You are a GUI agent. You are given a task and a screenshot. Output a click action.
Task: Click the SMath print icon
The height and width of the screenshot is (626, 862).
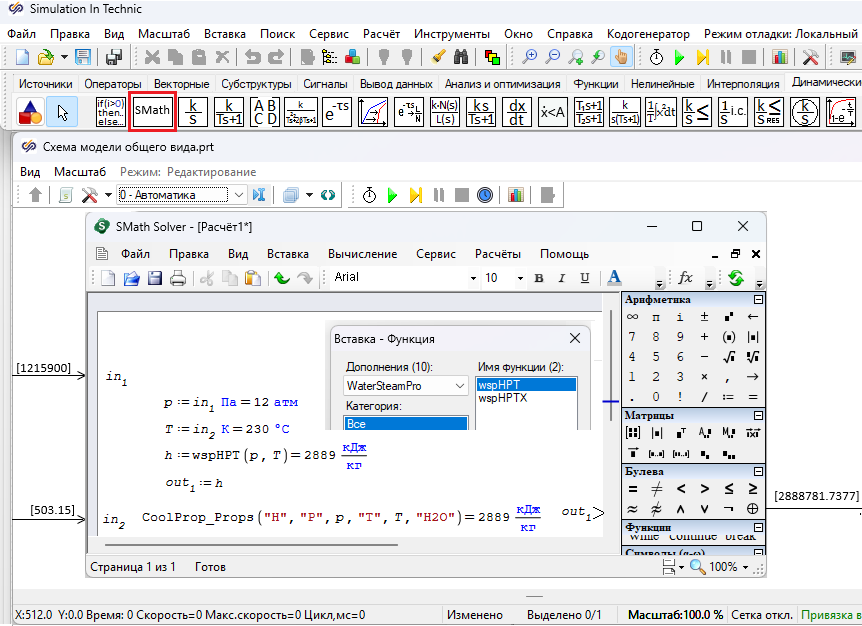(x=178, y=278)
